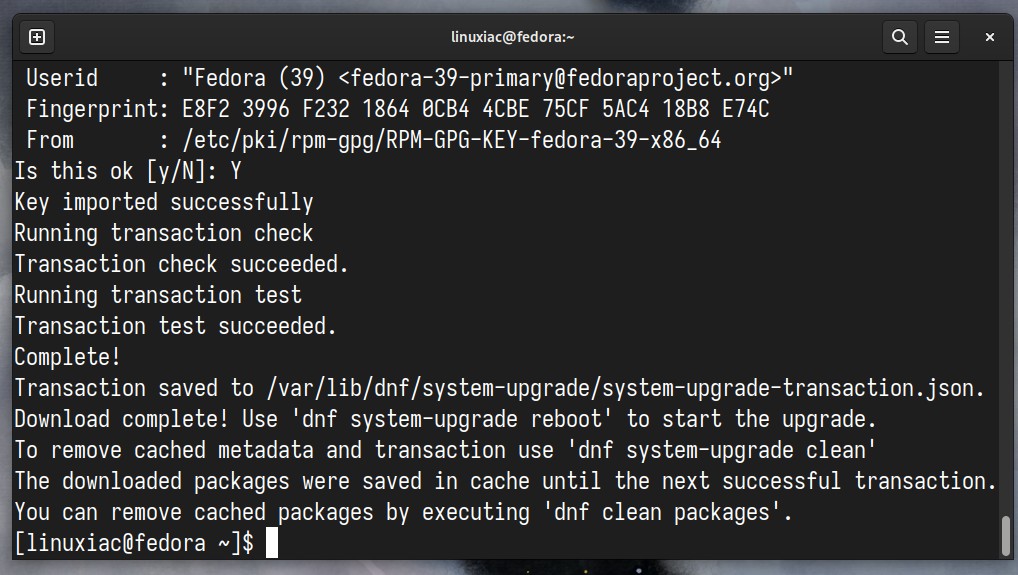Click 'Transaction check succeeded.' text

coord(181,264)
